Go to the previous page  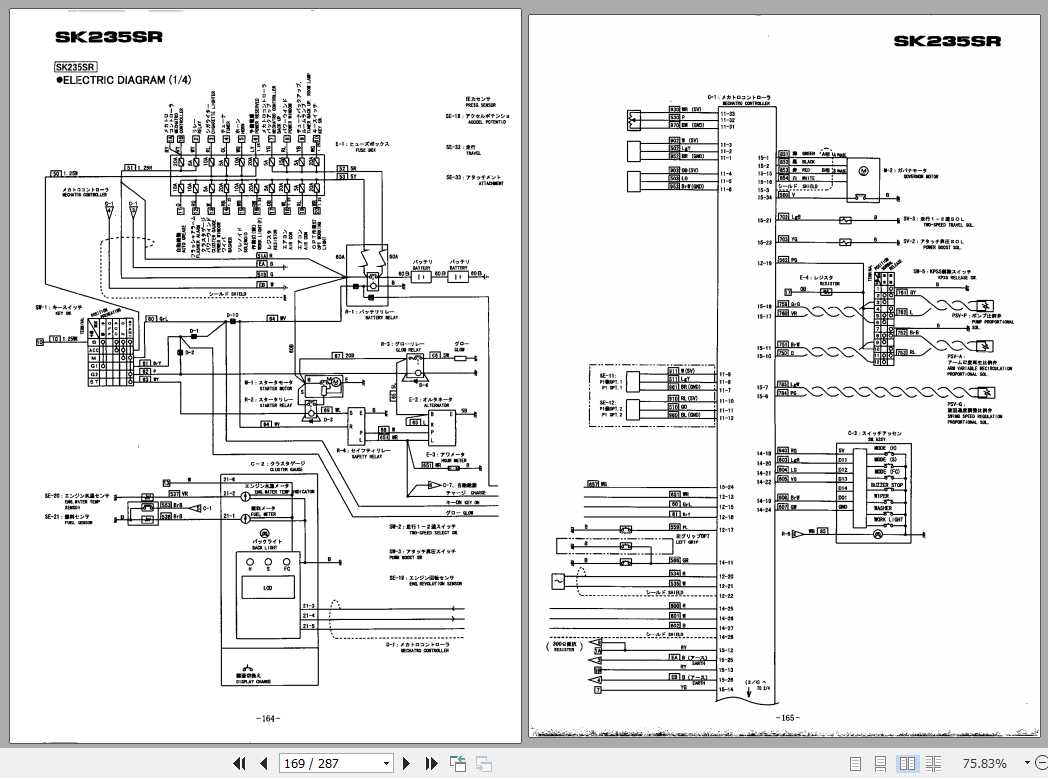263,763
